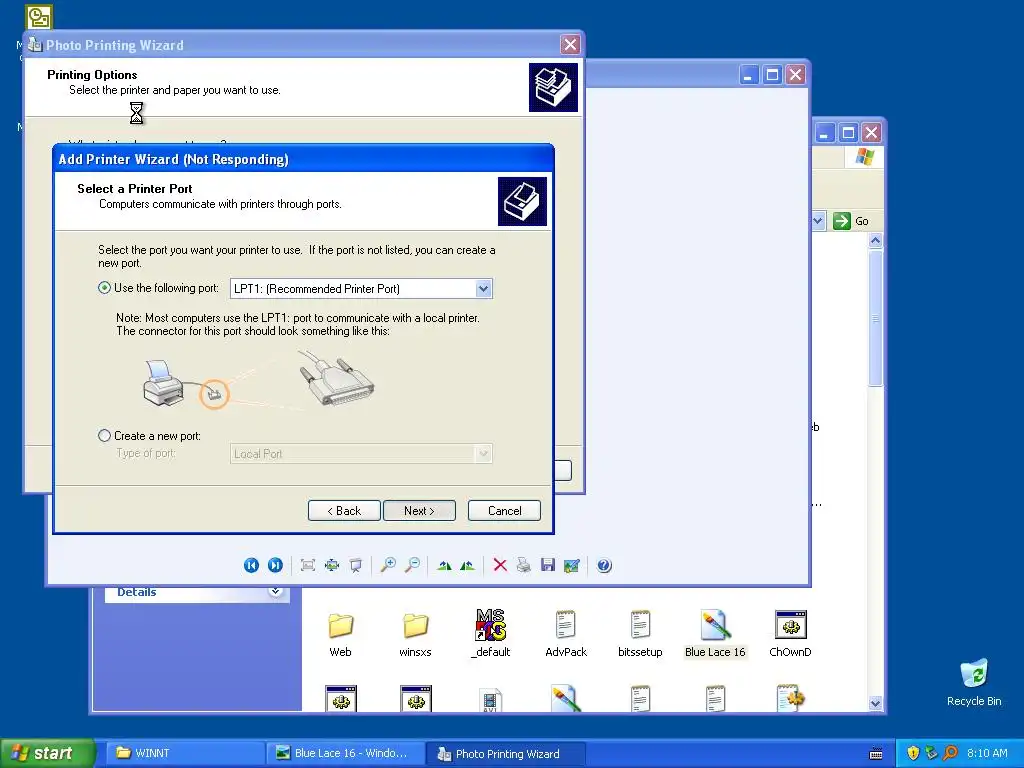This screenshot has width=1024, height=768.
Task: Select 'Create a new port' radio button
Action: coord(104,436)
